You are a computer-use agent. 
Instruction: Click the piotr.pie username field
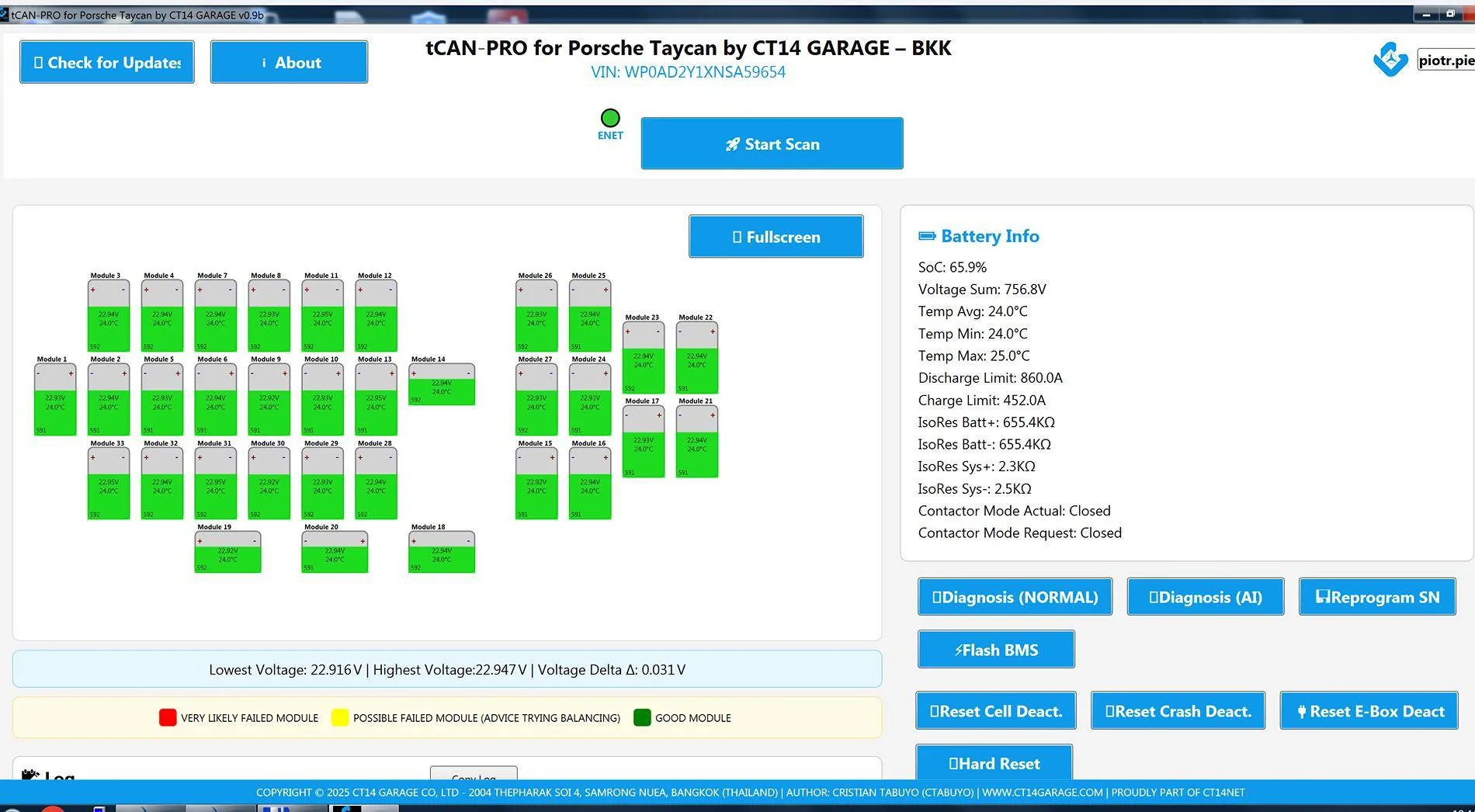tap(1445, 60)
